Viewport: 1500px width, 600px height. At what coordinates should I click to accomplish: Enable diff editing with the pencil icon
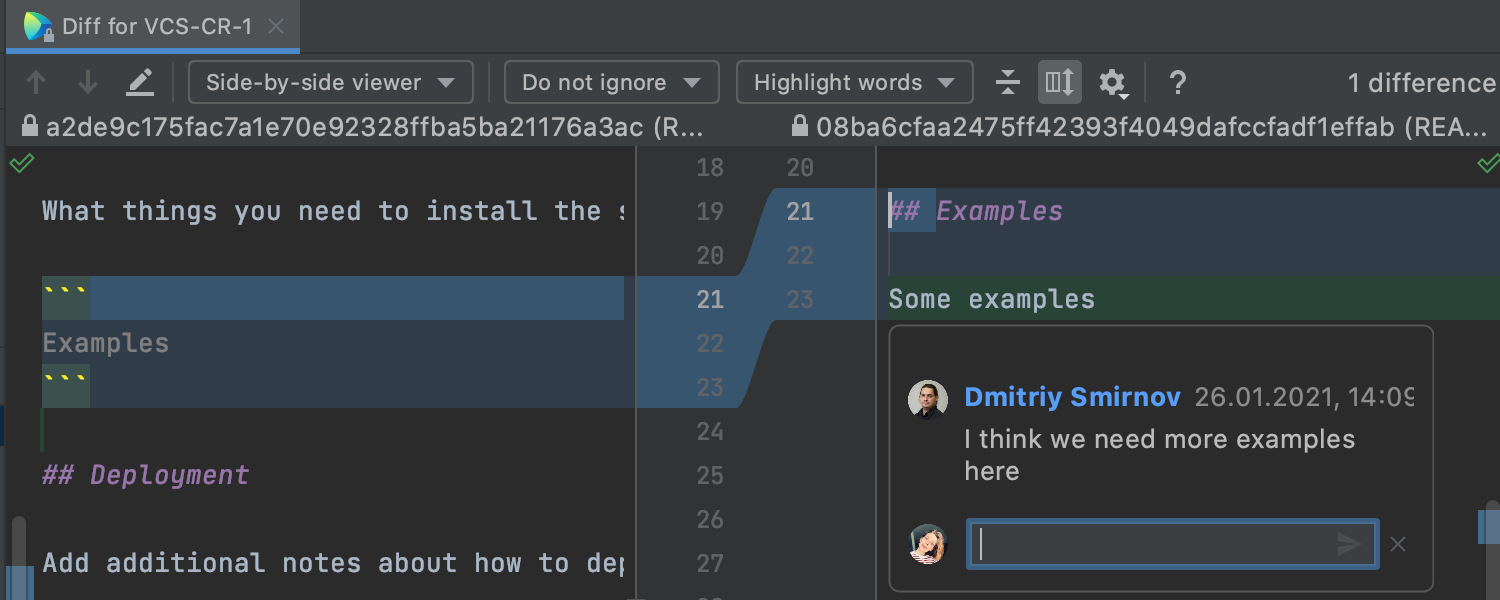tap(140, 82)
